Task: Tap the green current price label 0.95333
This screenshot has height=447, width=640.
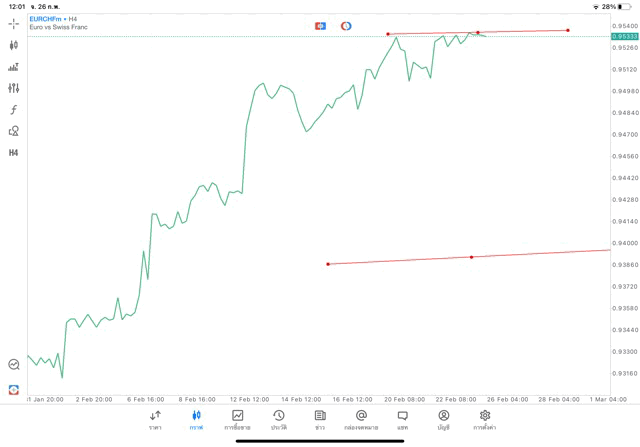Action: (624, 37)
